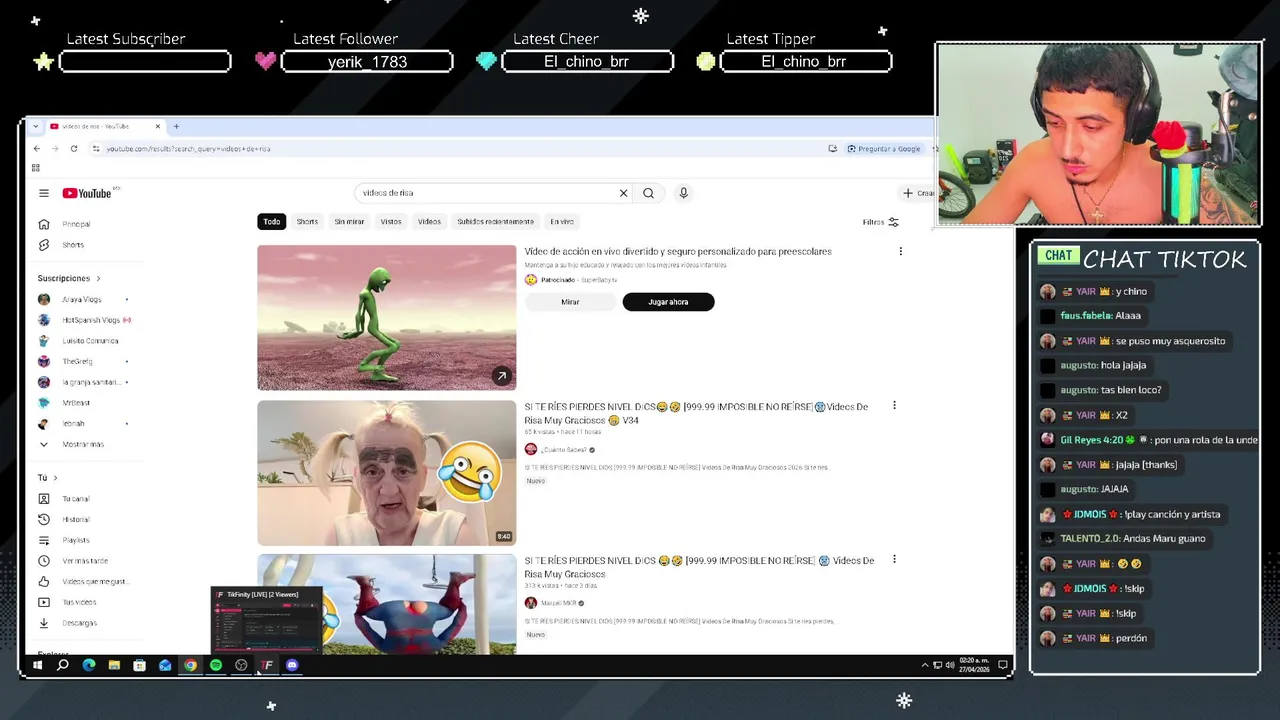
Task: Open more options for sponsored video
Action: [x=900, y=252]
